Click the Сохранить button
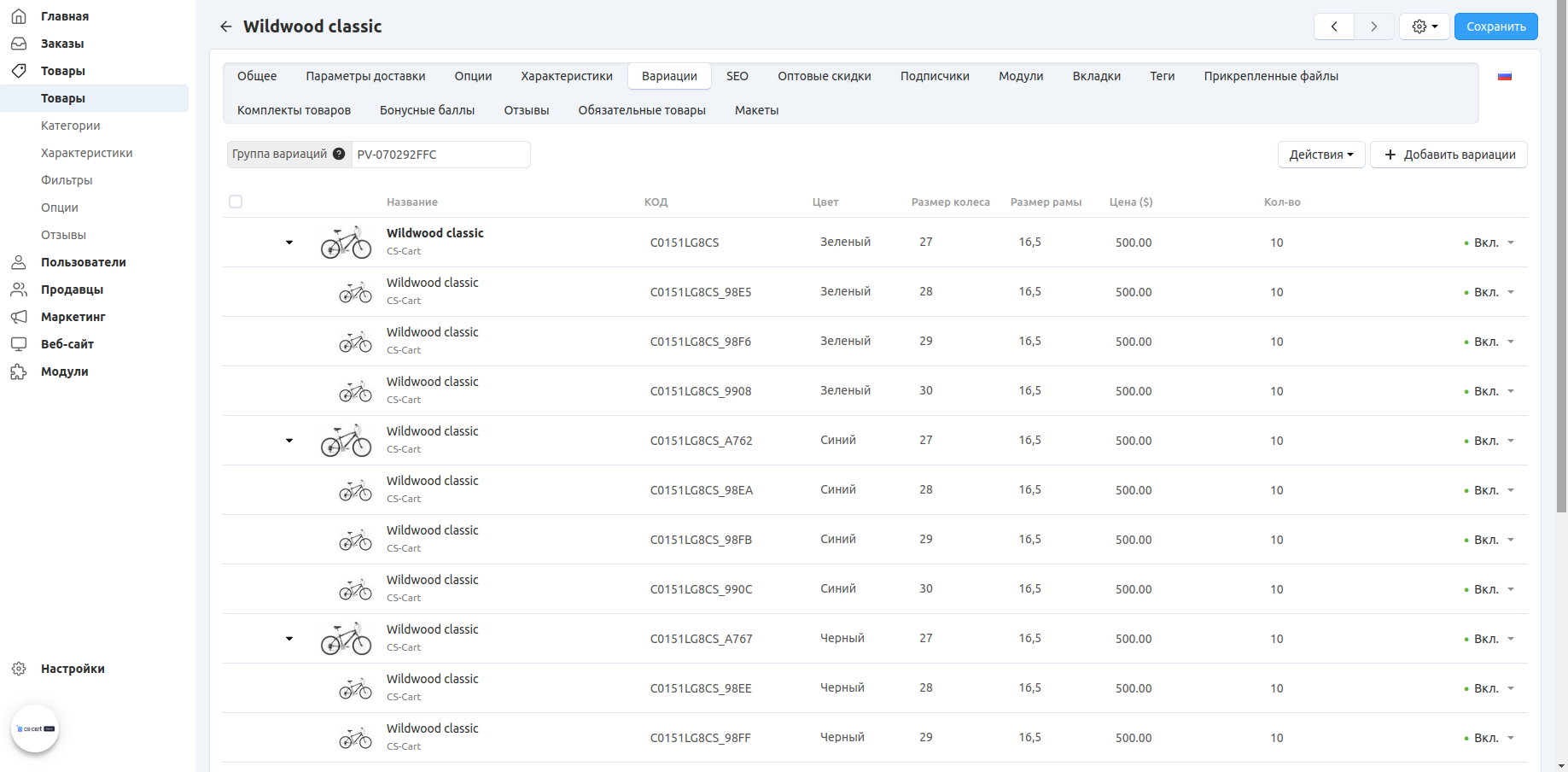 (1495, 26)
